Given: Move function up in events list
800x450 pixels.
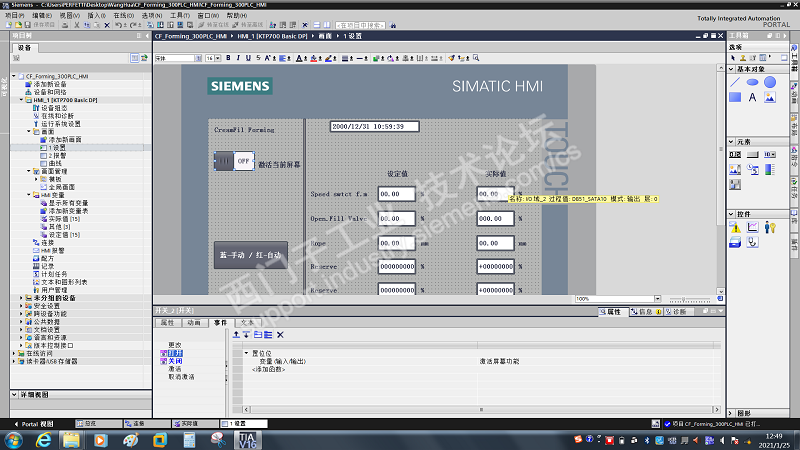Looking at the screenshot, I should [x=236, y=335].
